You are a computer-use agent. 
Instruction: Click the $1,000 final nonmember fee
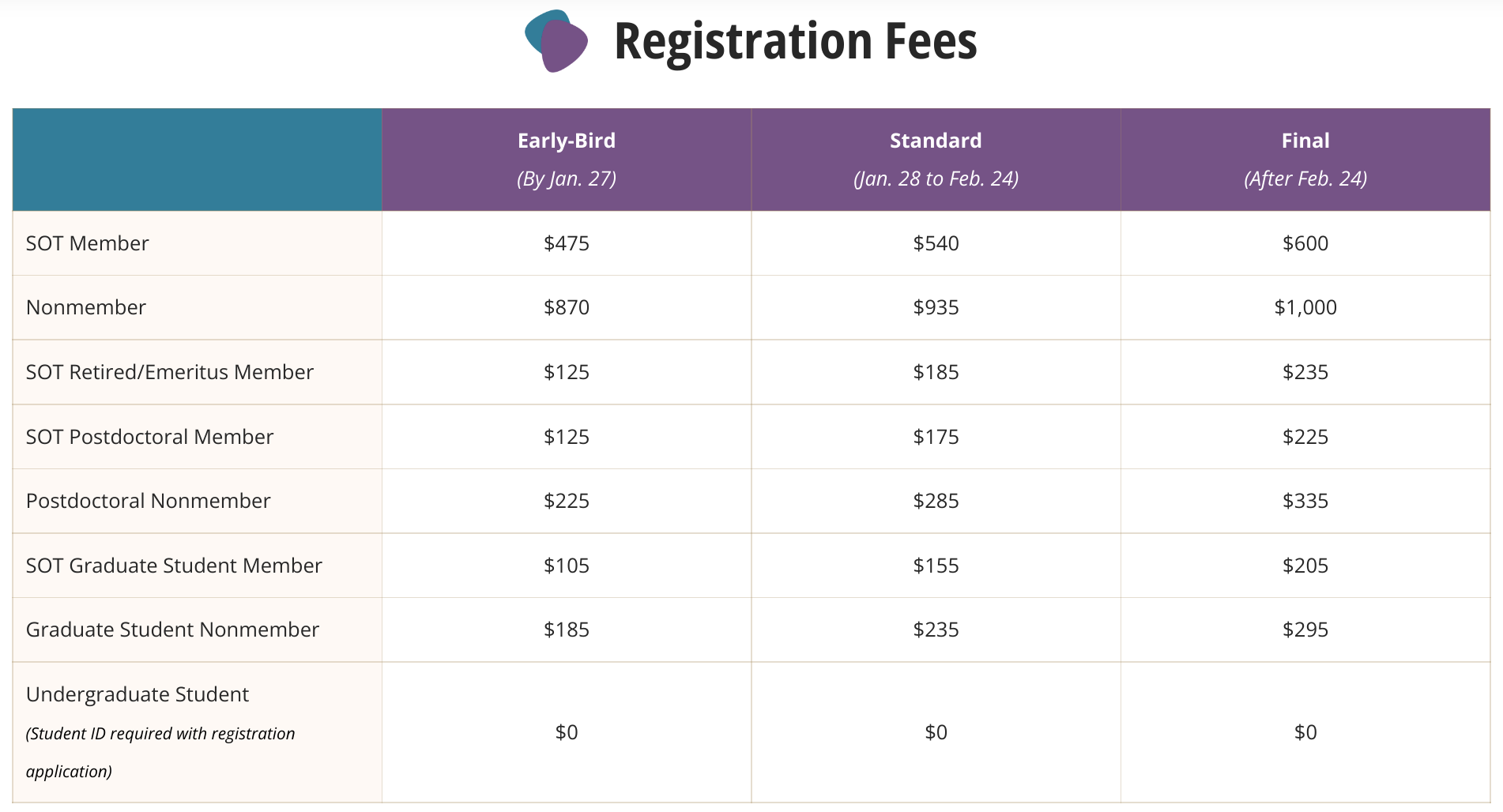(x=1305, y=307)
